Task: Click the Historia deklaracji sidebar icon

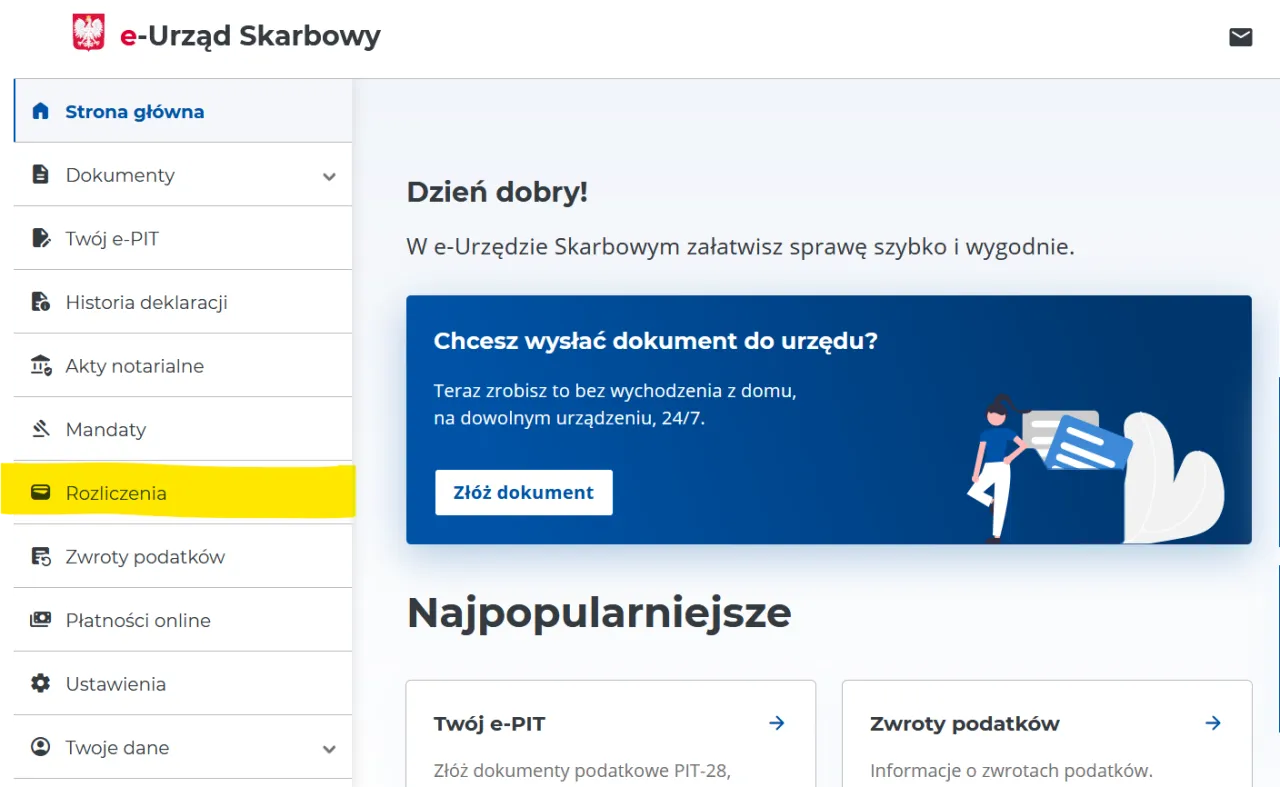Action: pos(40,302)
